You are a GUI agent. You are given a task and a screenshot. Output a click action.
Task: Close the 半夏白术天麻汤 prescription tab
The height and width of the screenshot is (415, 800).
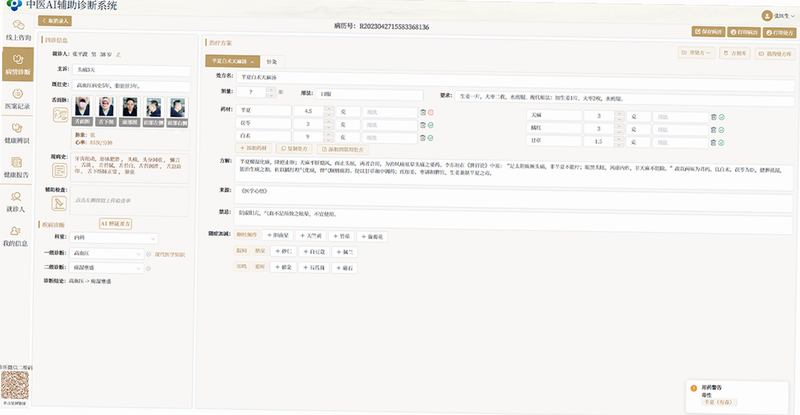tap(252, 62)
